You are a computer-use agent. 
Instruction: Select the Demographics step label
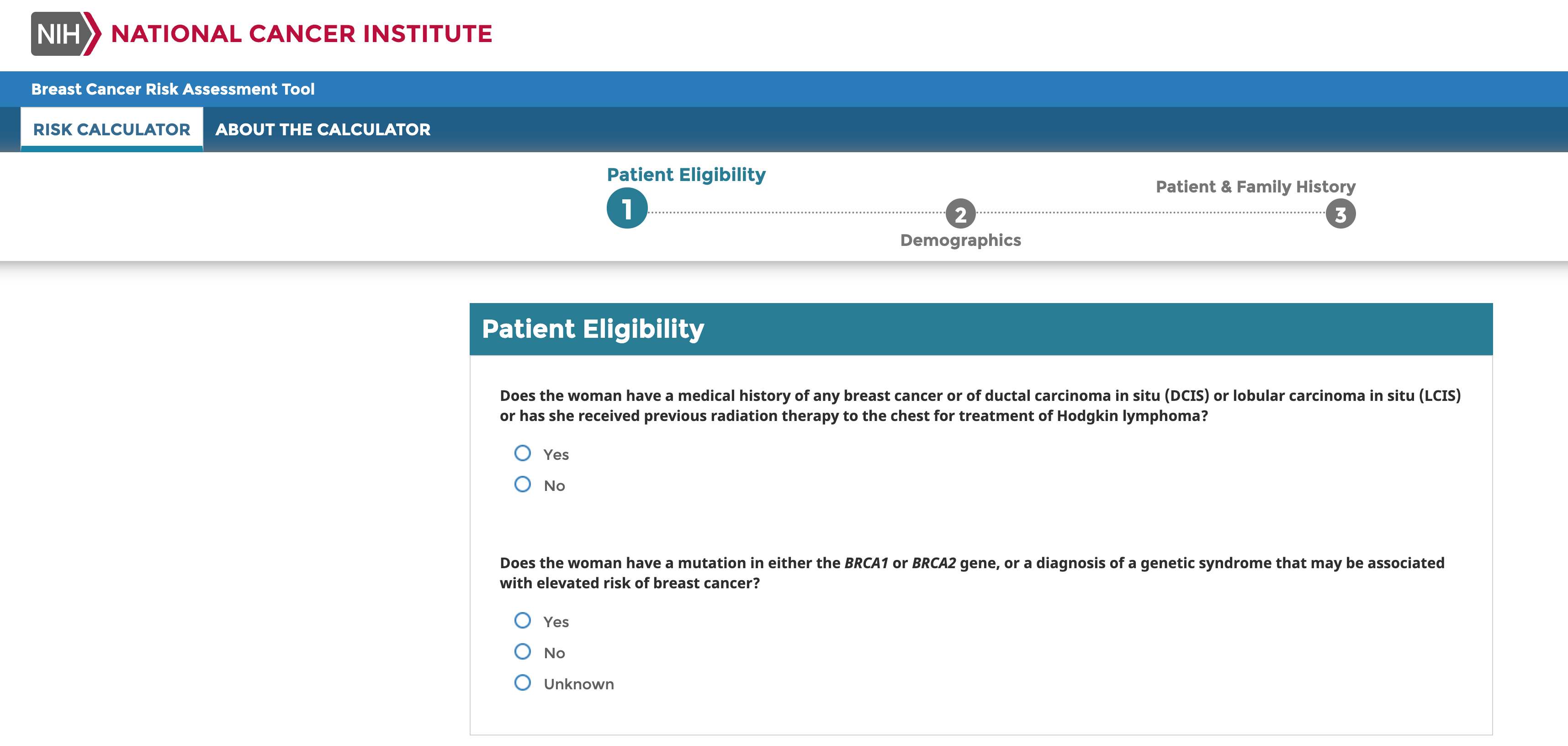point(960,240)
